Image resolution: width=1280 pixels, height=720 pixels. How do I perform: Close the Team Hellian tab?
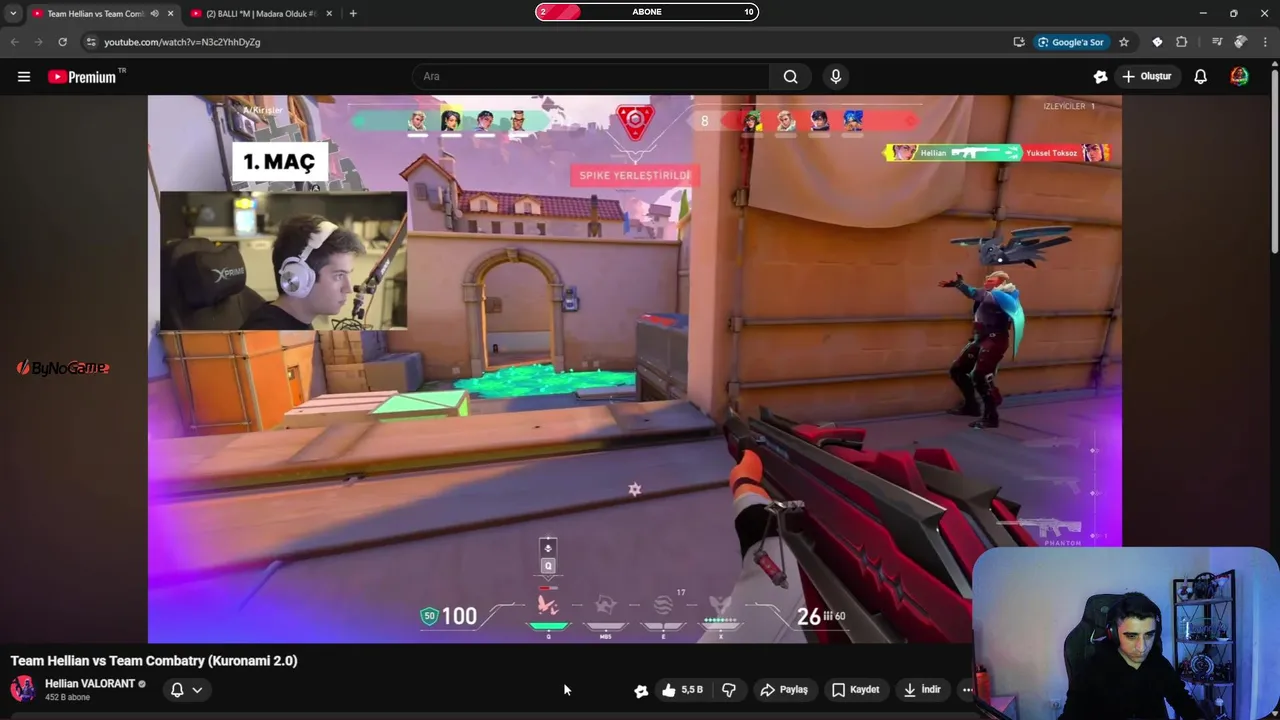tap(170, 14)
